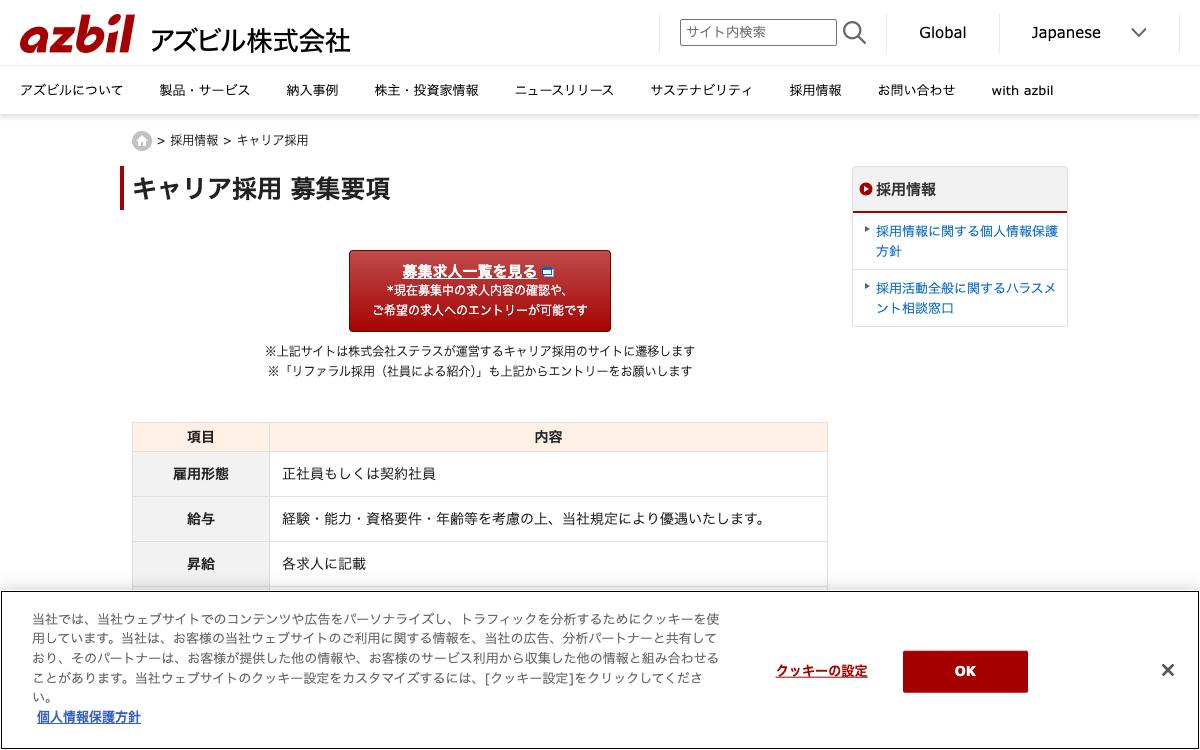Open ニュースリリース menu

point(564,90)
